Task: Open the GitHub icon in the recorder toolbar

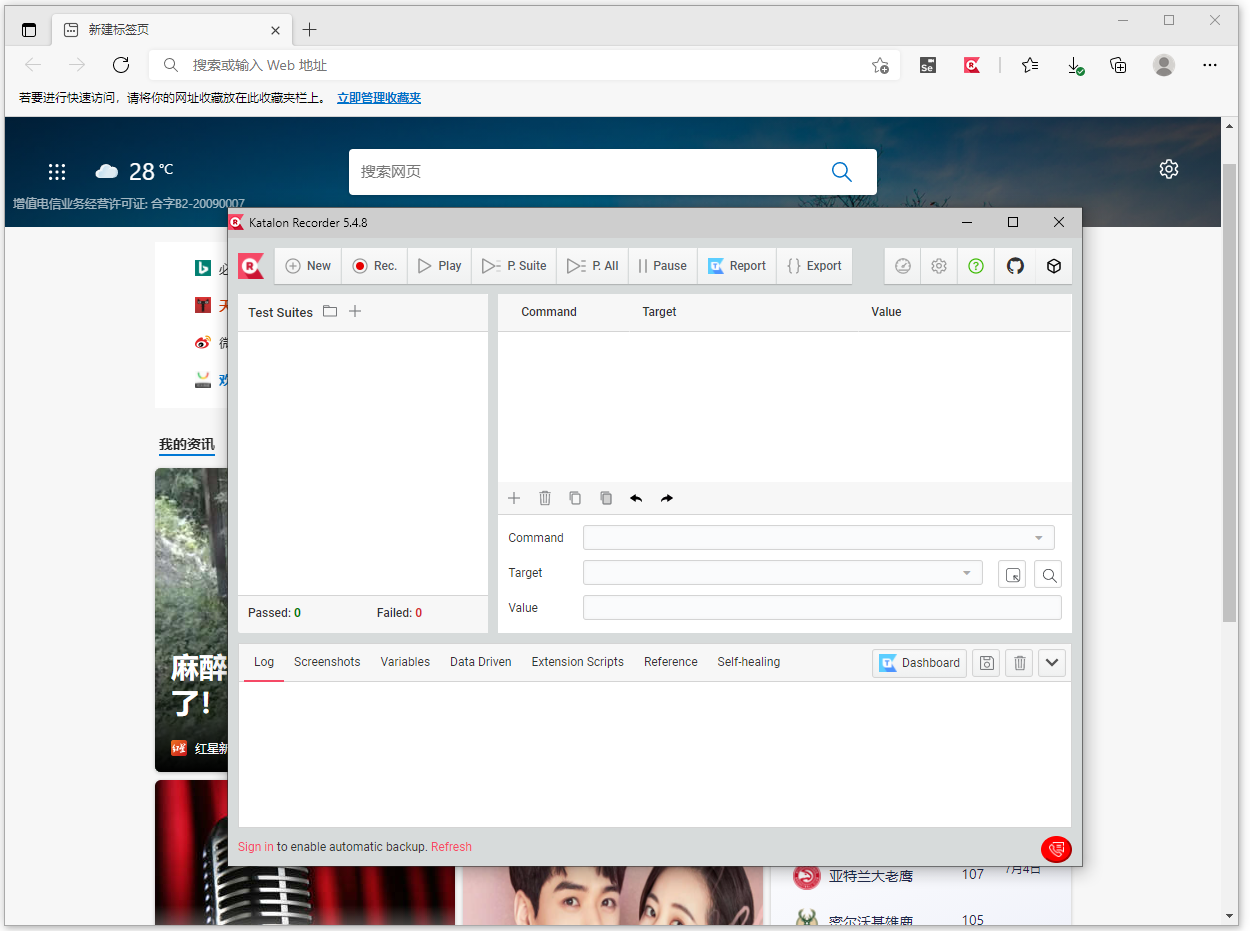Action: 1015,266
